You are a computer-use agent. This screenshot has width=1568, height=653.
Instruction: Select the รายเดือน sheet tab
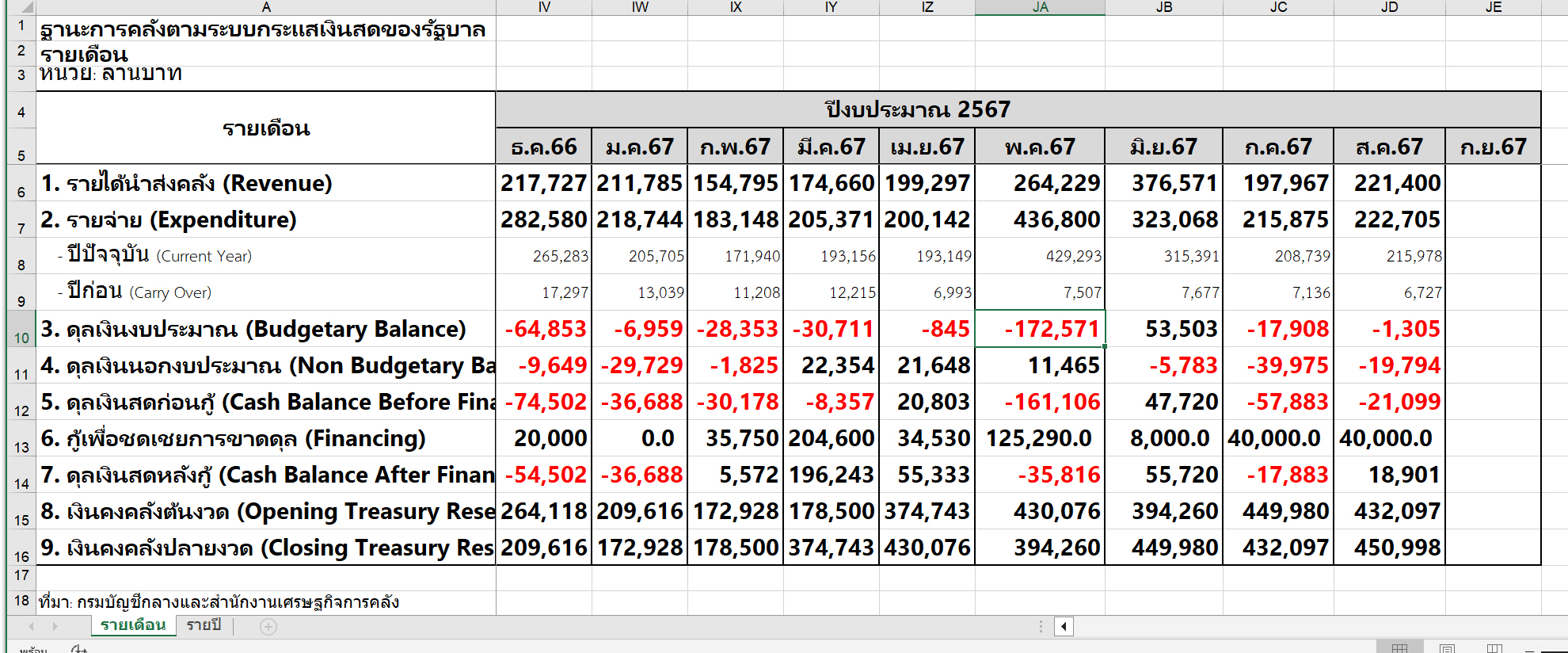(x=133, y=625)
